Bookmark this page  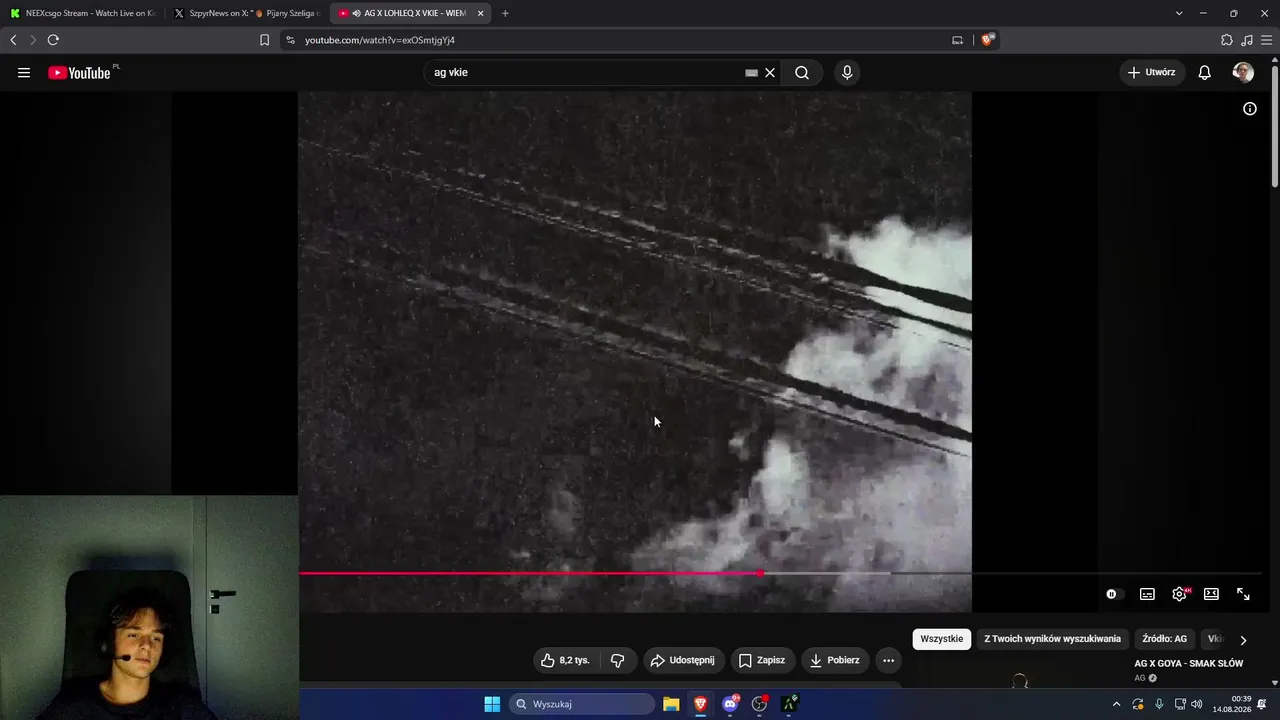(x=264, y=40)
